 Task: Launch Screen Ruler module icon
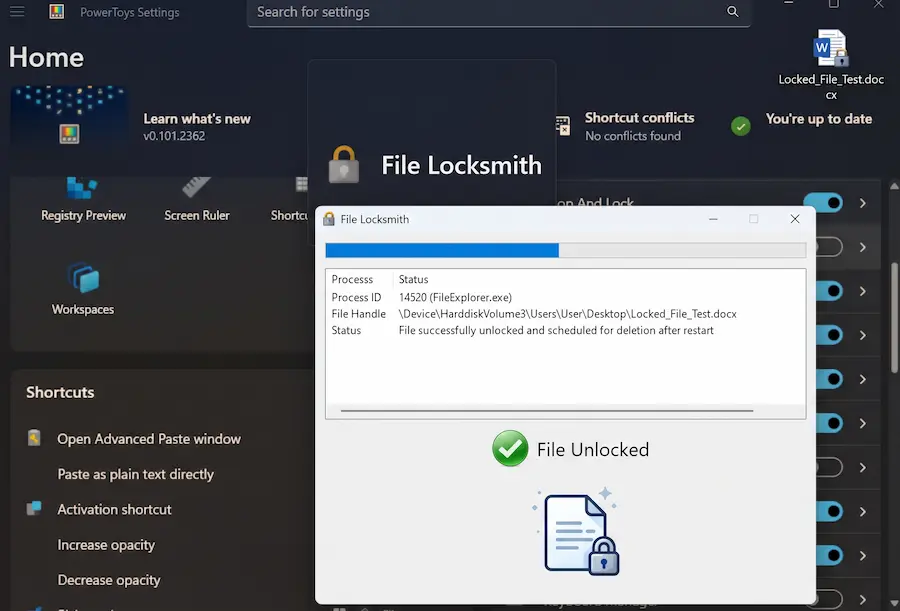click(196, 187)
